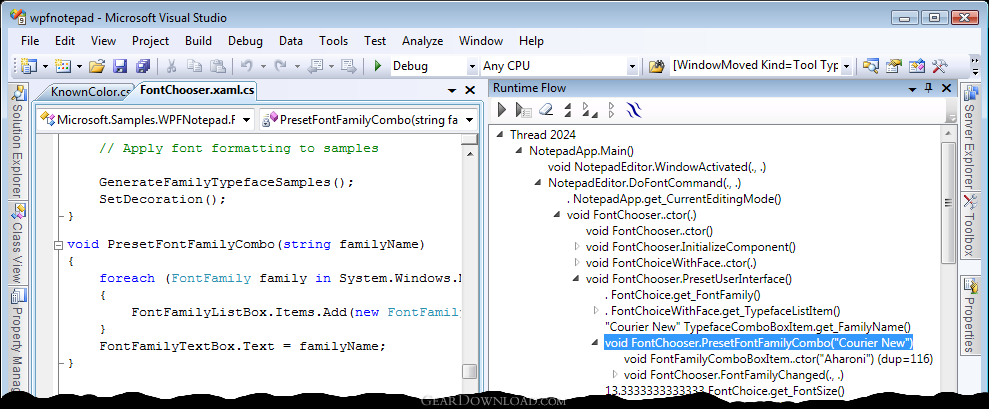Click the Add New Item toolbar icon

tap(63, 66)
